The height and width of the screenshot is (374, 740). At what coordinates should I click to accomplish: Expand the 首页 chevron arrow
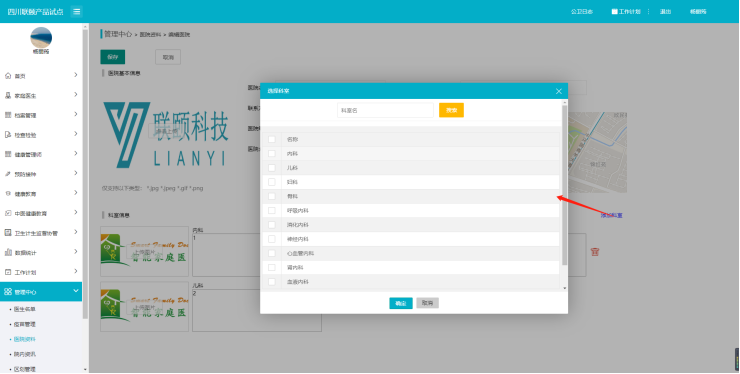(x=76, y=75)
